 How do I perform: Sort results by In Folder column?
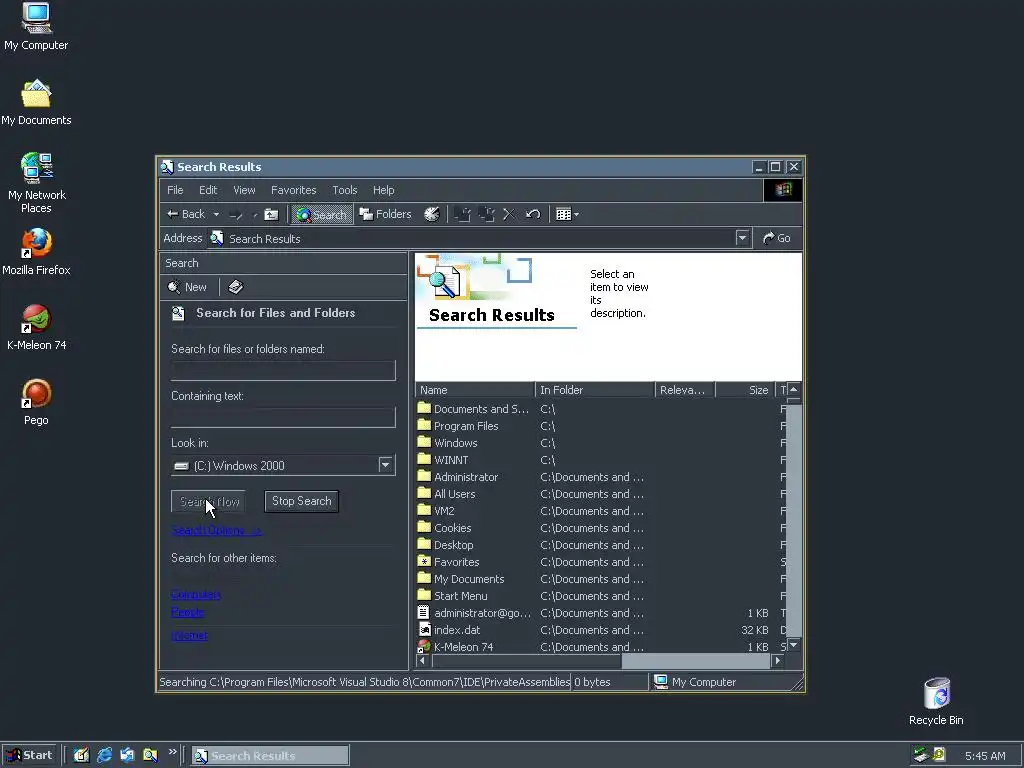[594, 390]
